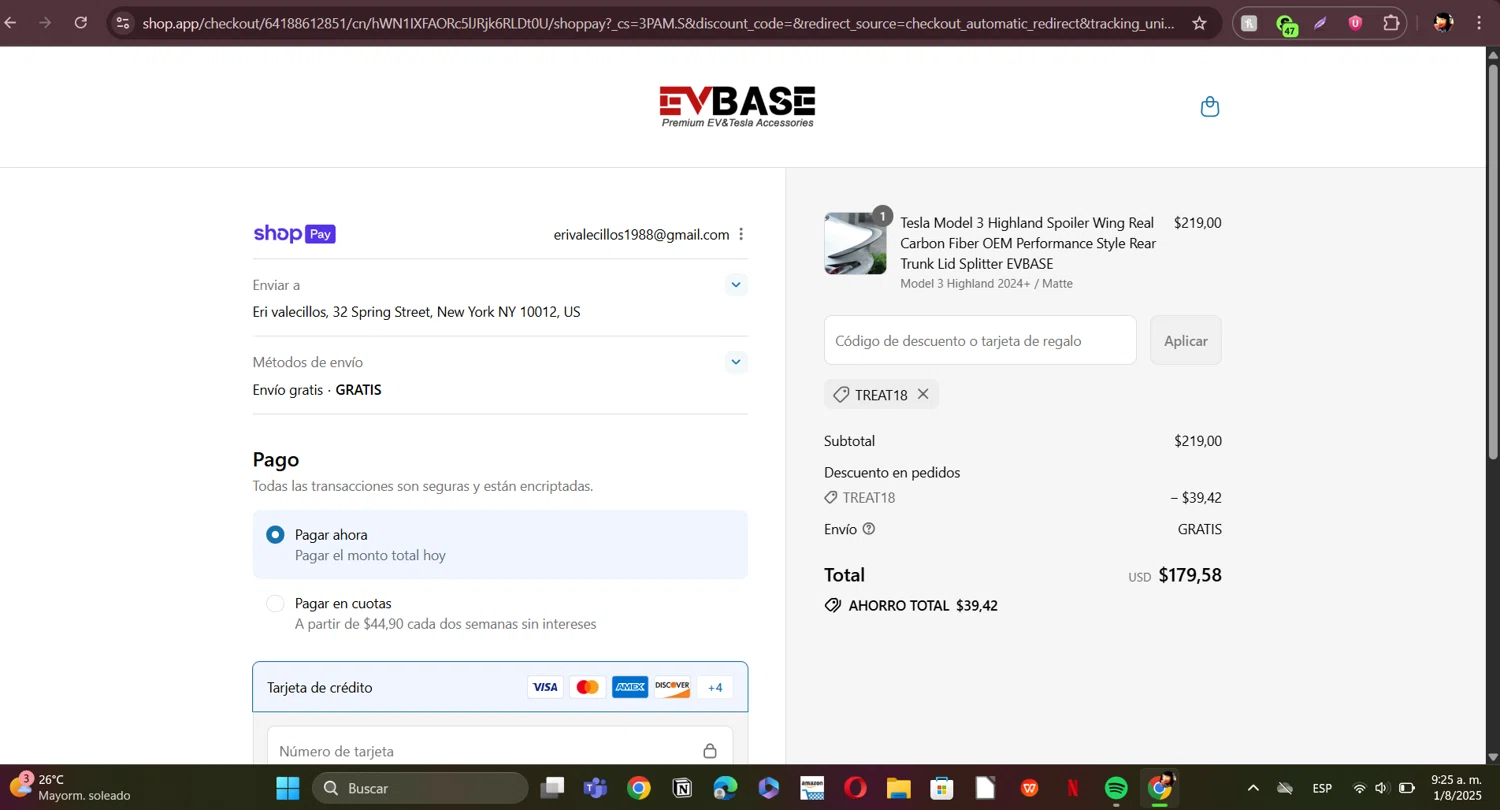The image size is (1500, 810).
Task: View site information icon in address bar
Action: click(122, 23)
